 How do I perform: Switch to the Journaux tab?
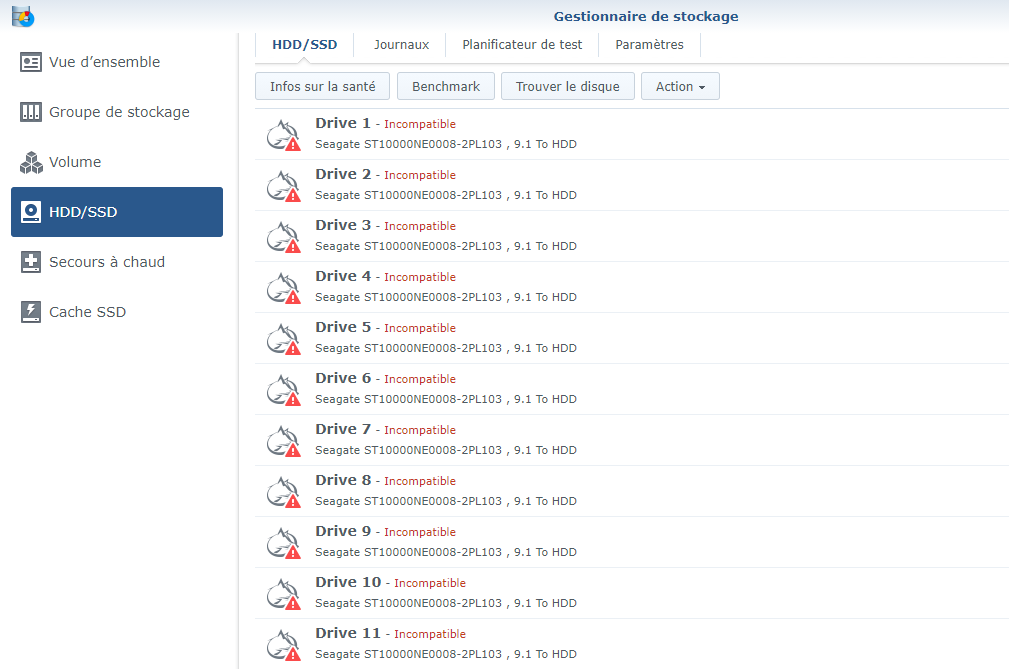(x=400, y=44)
